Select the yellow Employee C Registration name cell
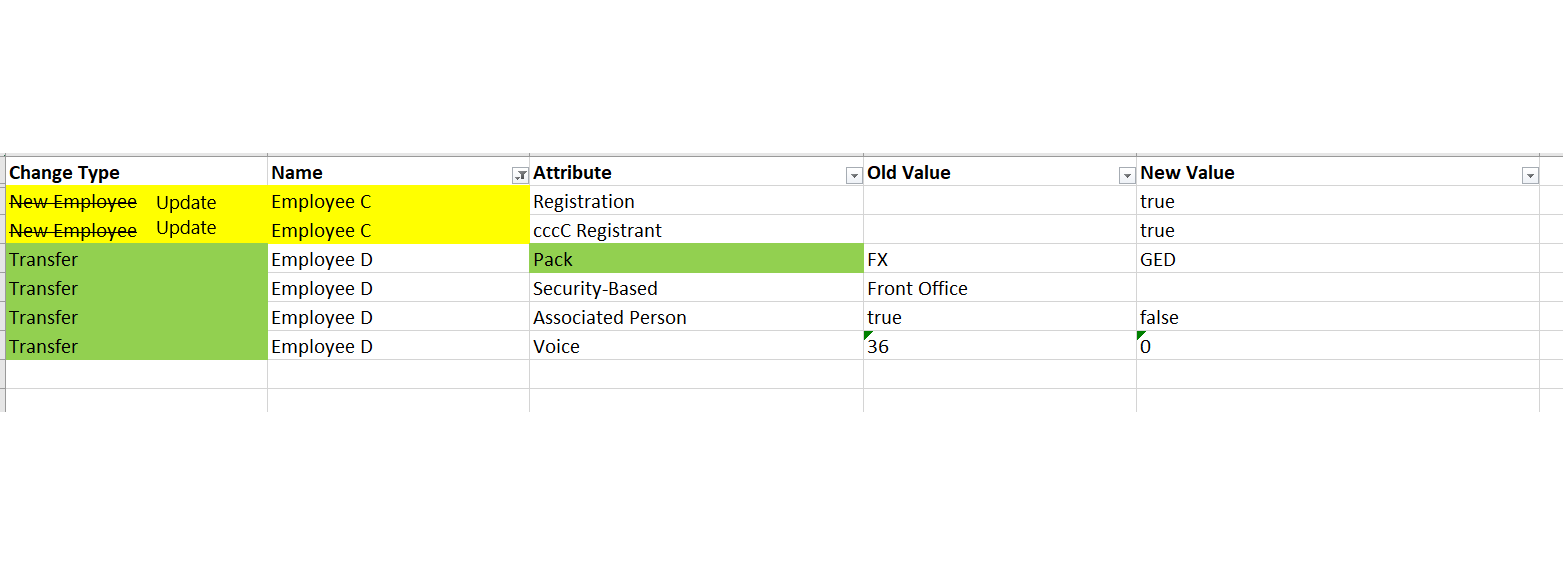 [398, 201]
